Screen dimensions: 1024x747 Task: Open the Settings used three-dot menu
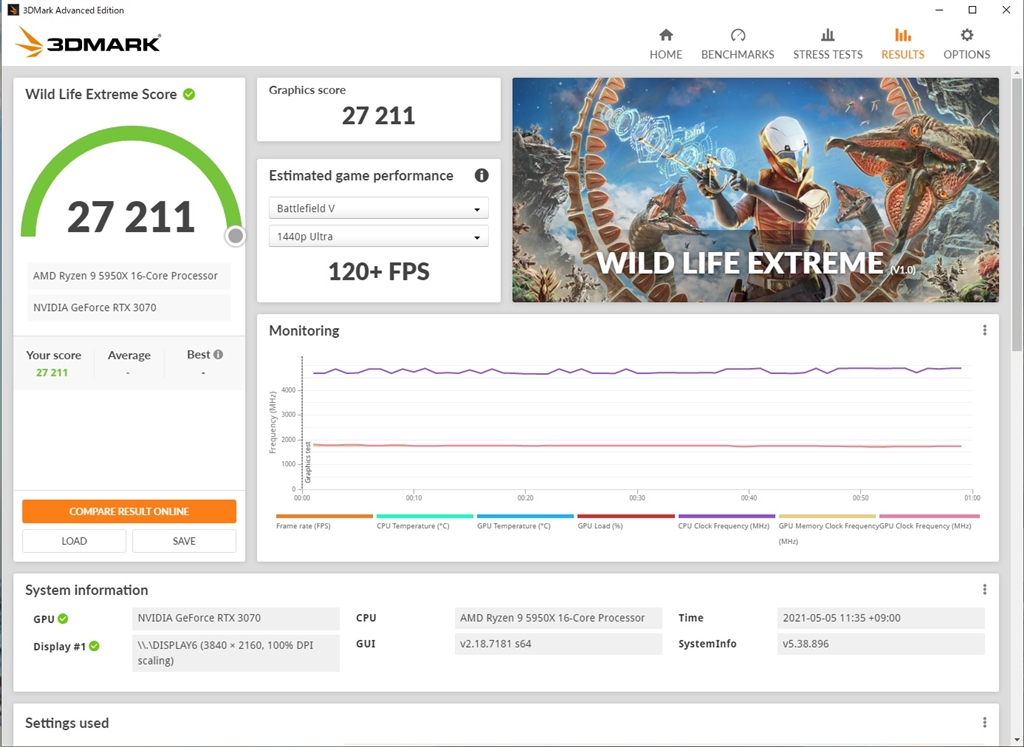[984, 722]
